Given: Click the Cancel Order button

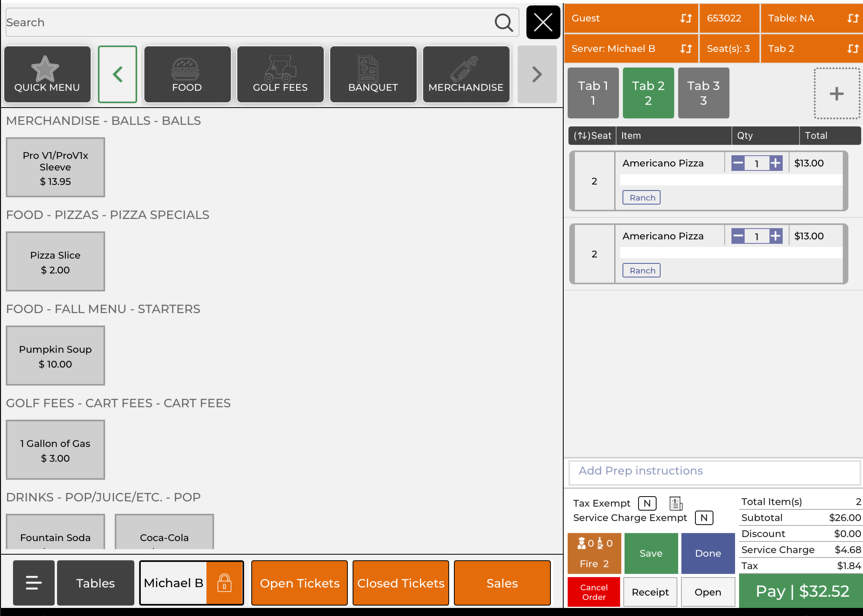Looking at the screenshot, I should tap(593, 592).
